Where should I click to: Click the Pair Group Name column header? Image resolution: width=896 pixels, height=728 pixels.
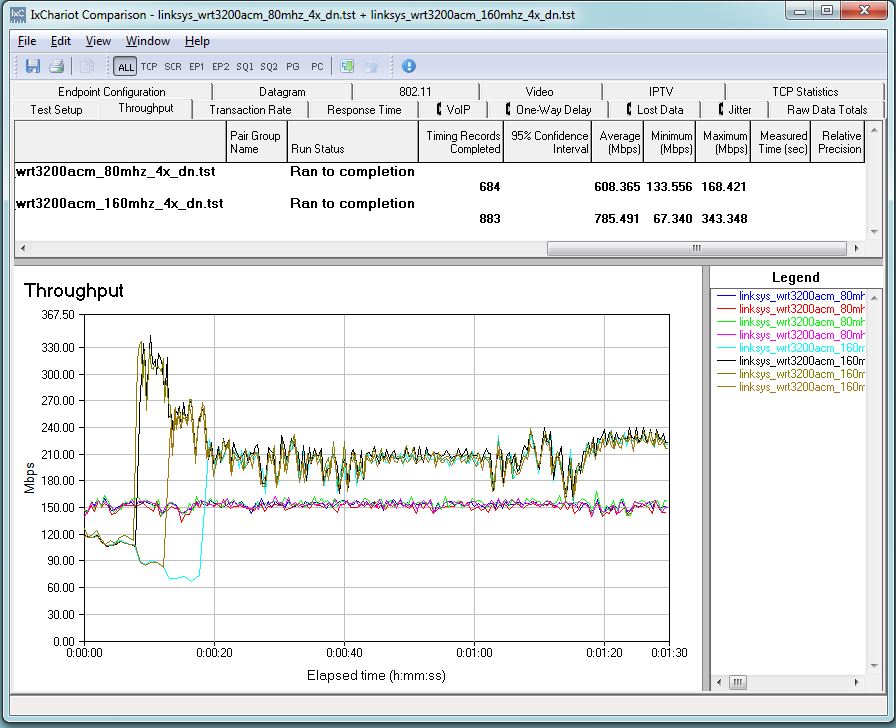pyautogui.click(x=257, y=142)
